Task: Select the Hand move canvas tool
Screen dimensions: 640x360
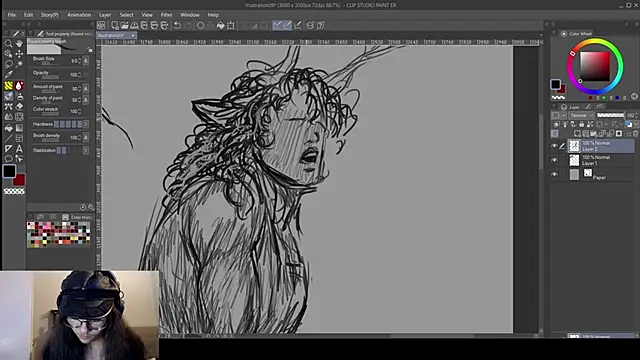Action: [19, 43]
